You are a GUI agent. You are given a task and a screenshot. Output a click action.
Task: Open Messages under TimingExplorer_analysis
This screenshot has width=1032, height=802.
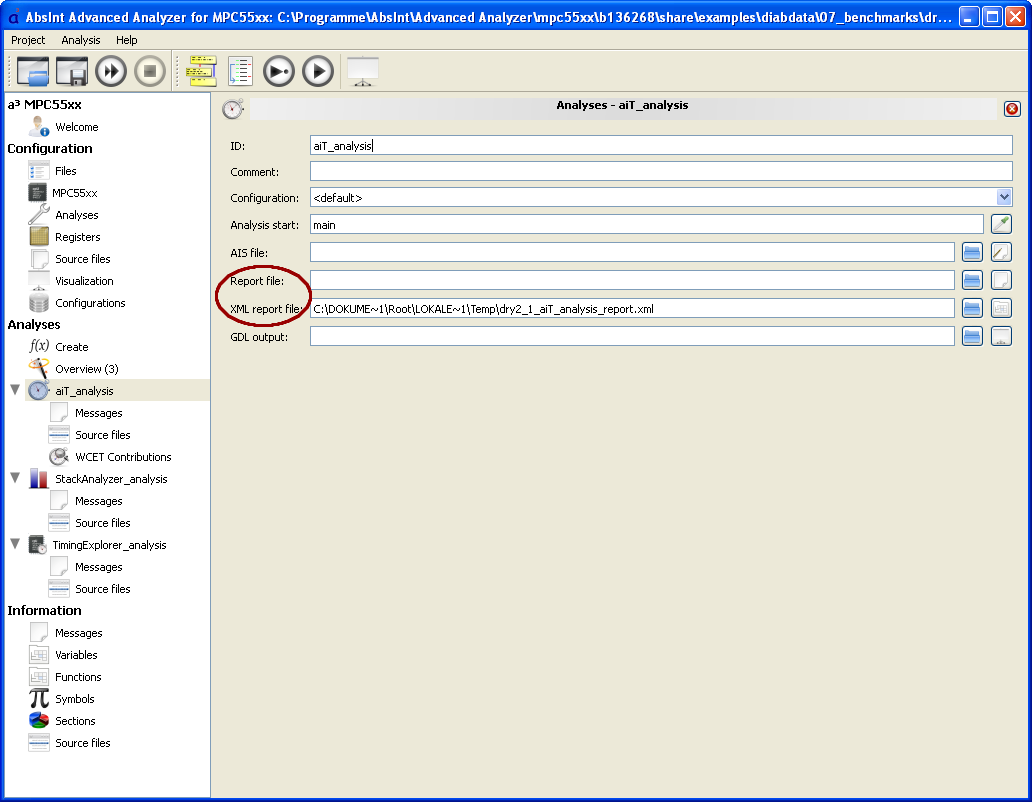pyautogui.click(x=86, y=566)
